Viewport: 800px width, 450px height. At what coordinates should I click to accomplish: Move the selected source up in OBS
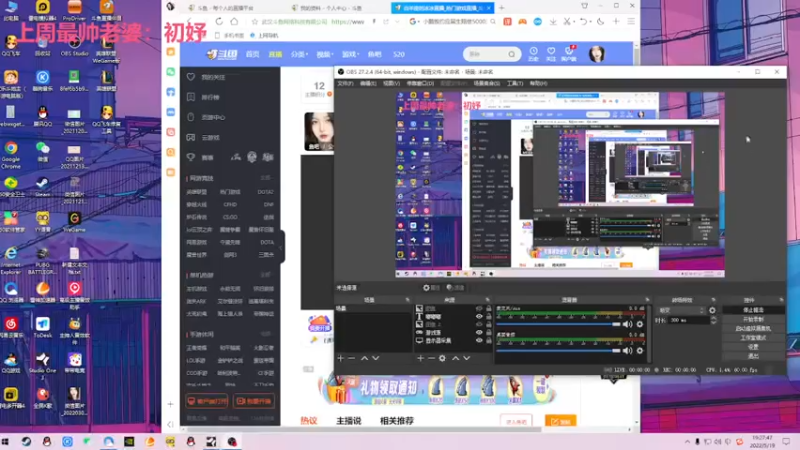pos(455,358)
